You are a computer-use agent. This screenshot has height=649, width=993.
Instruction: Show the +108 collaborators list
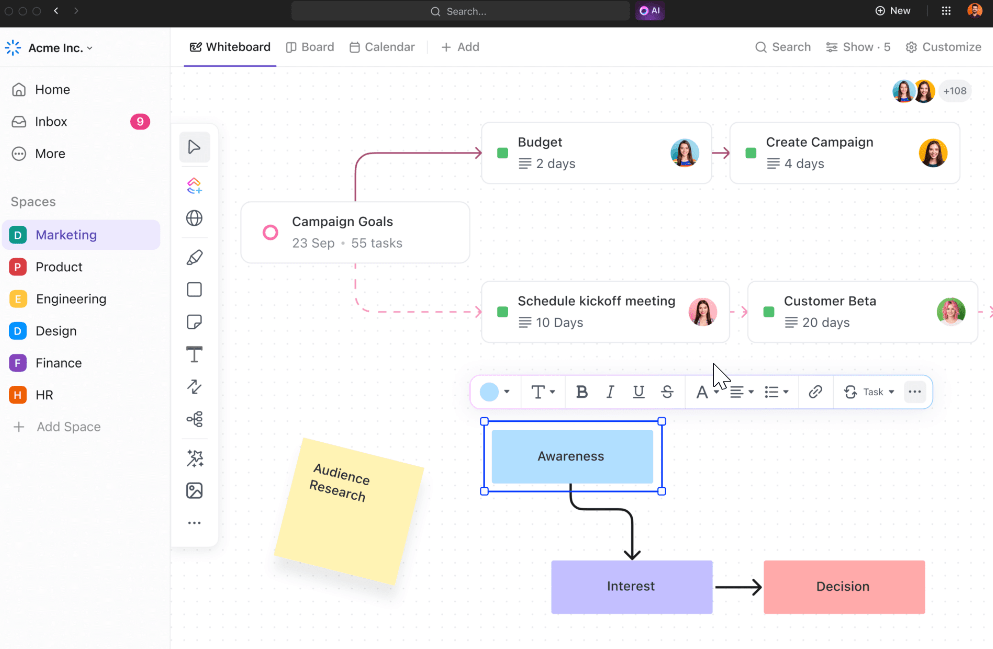tap(954, 91)
